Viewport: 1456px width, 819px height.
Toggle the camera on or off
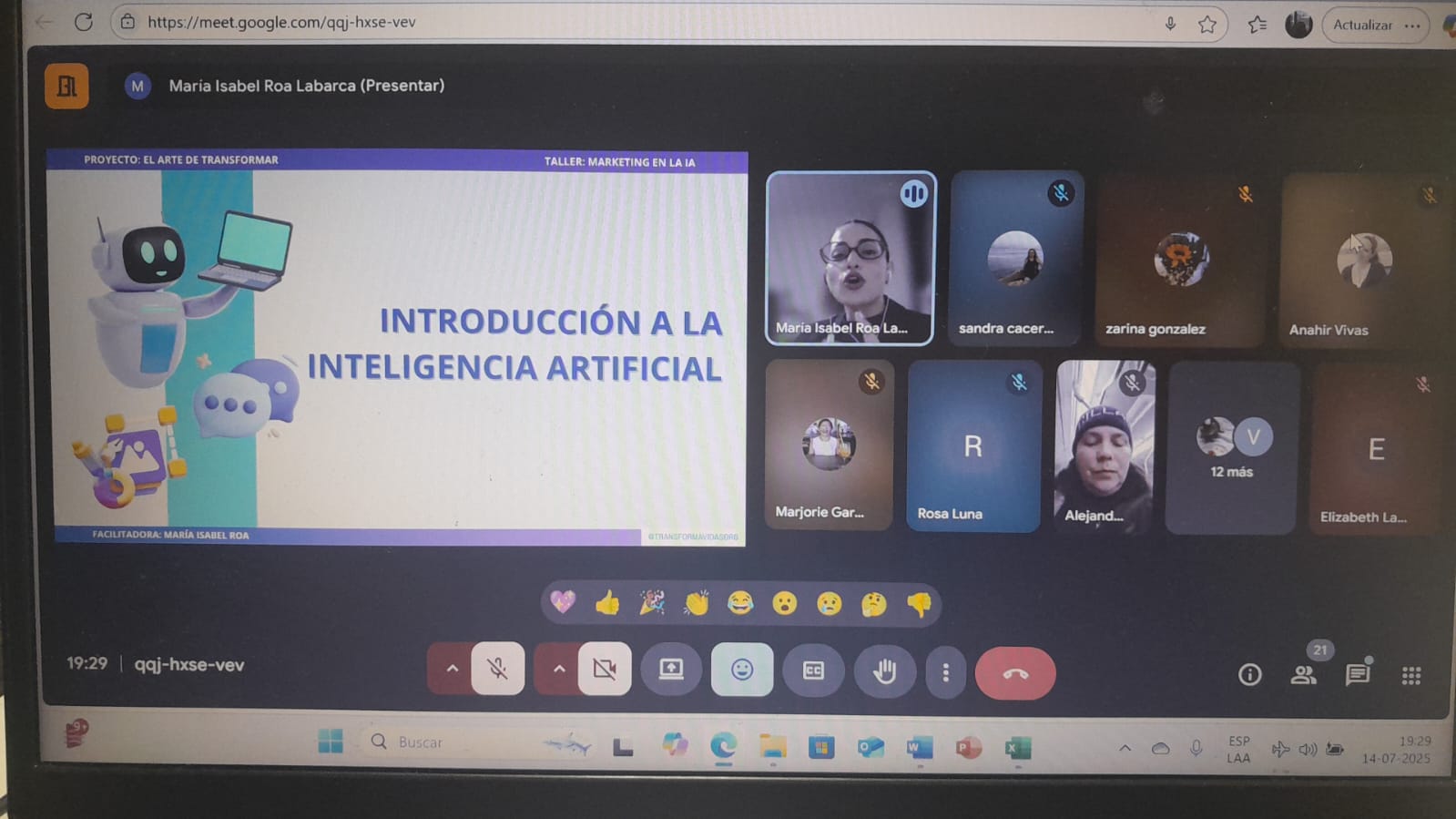(x=605, y=669)
